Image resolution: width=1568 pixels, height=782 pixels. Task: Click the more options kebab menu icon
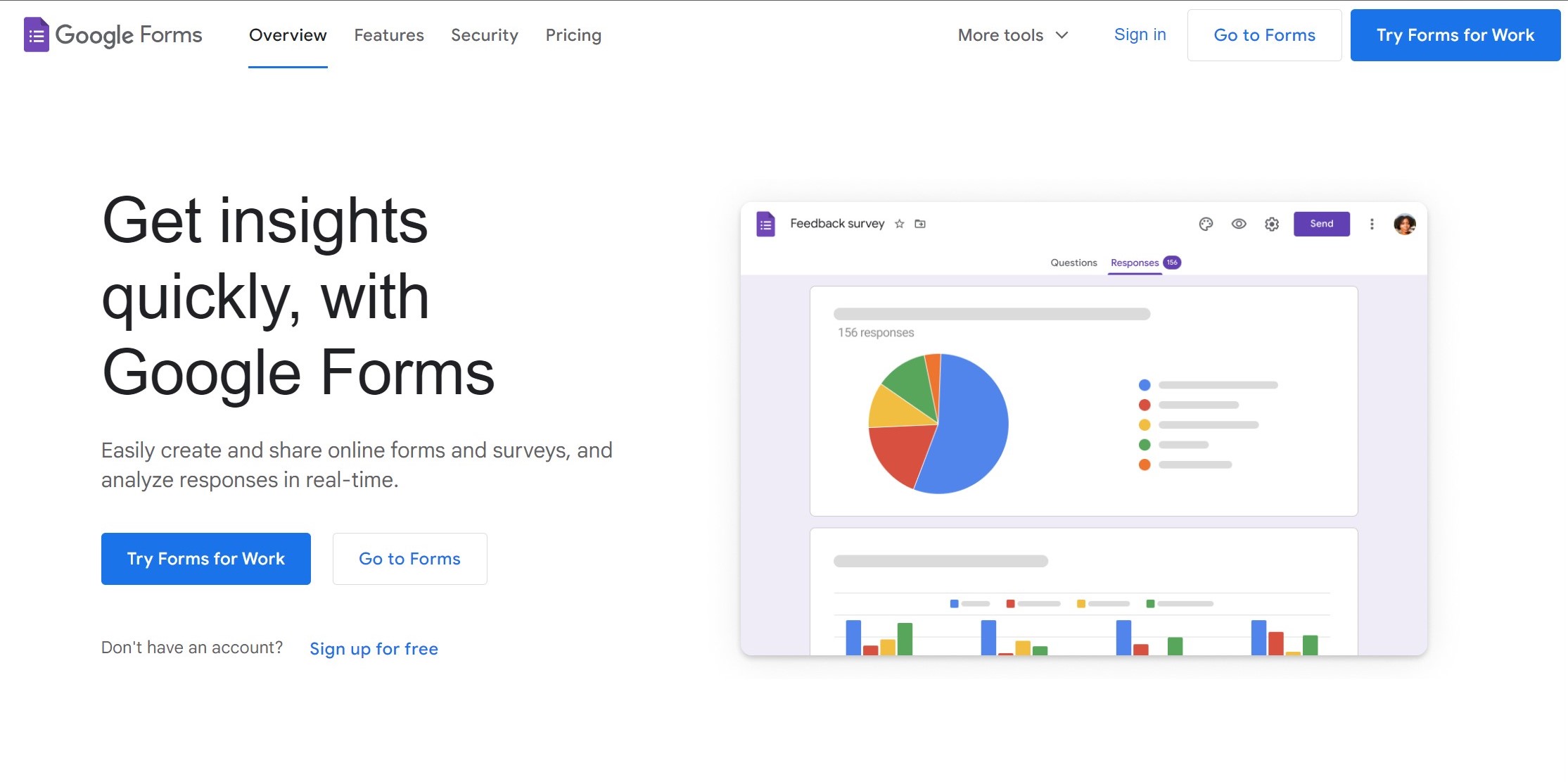[1372, 224]
